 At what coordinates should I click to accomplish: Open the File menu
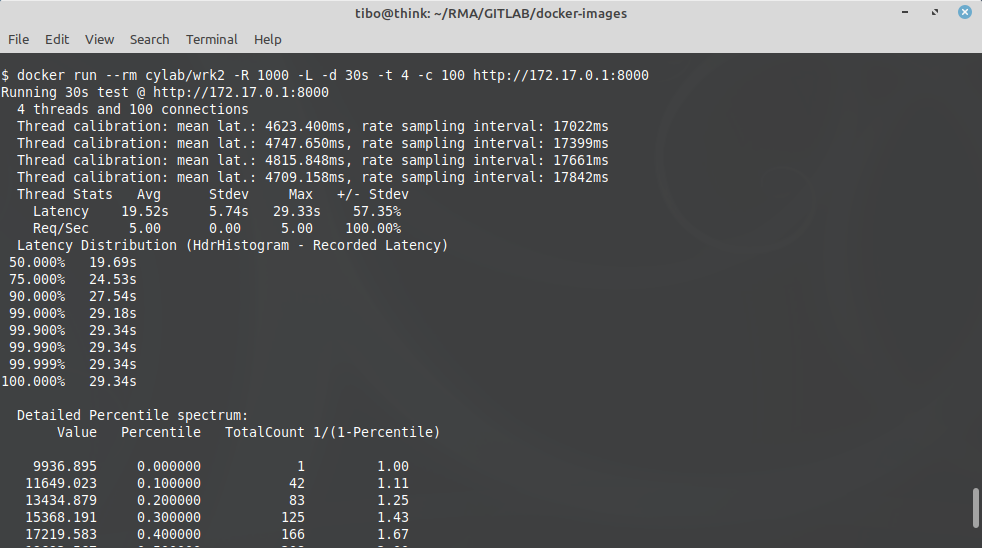18,40
